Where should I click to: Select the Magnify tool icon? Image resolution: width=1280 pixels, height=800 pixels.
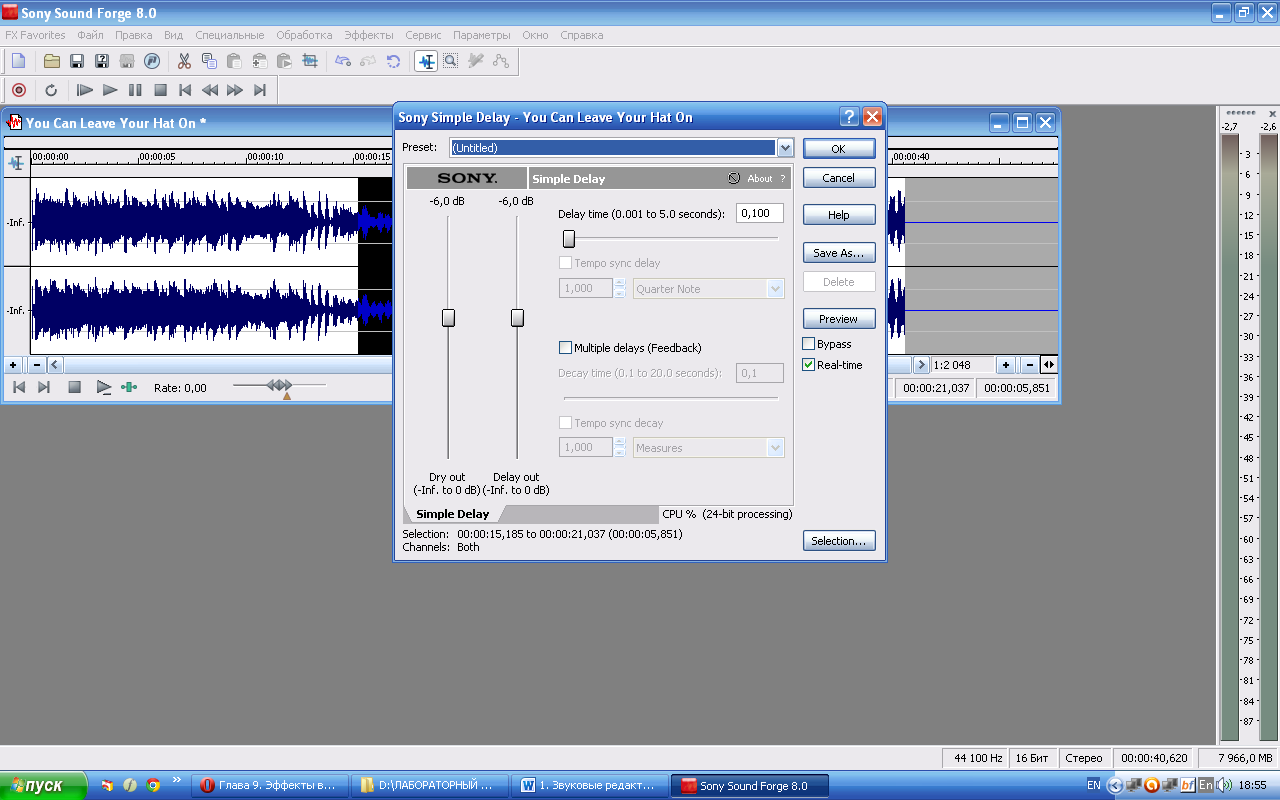451,61
